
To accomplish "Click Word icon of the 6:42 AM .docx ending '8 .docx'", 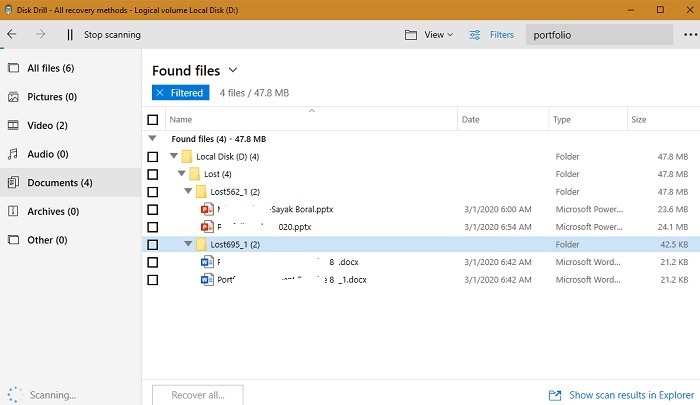I will (207, 262).
